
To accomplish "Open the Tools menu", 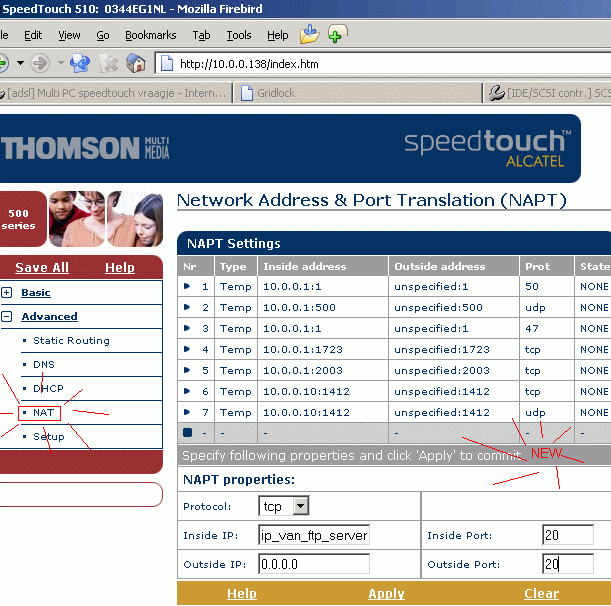I will 239,35.
